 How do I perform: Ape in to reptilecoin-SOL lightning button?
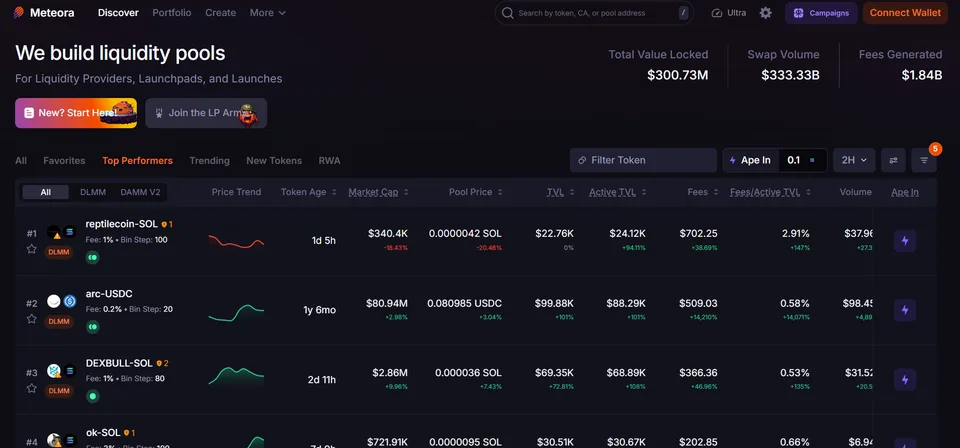pos(905,241)
